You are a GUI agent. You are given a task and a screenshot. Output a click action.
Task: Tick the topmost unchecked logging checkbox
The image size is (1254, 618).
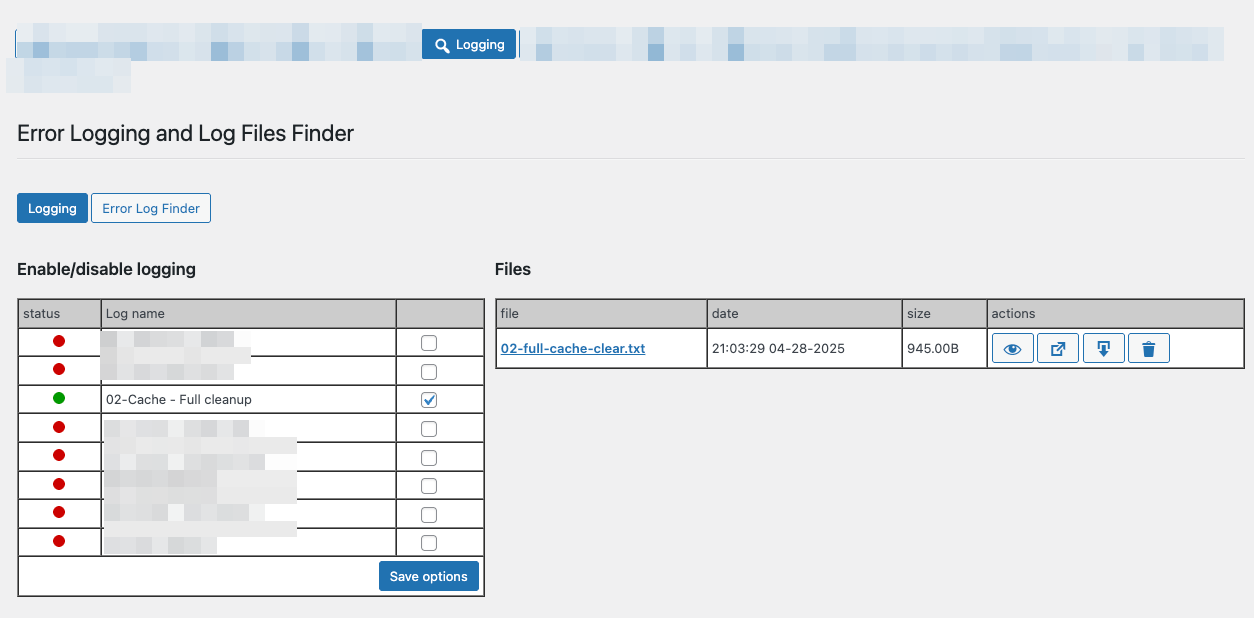pyautogui.click(x=429, y=343)
